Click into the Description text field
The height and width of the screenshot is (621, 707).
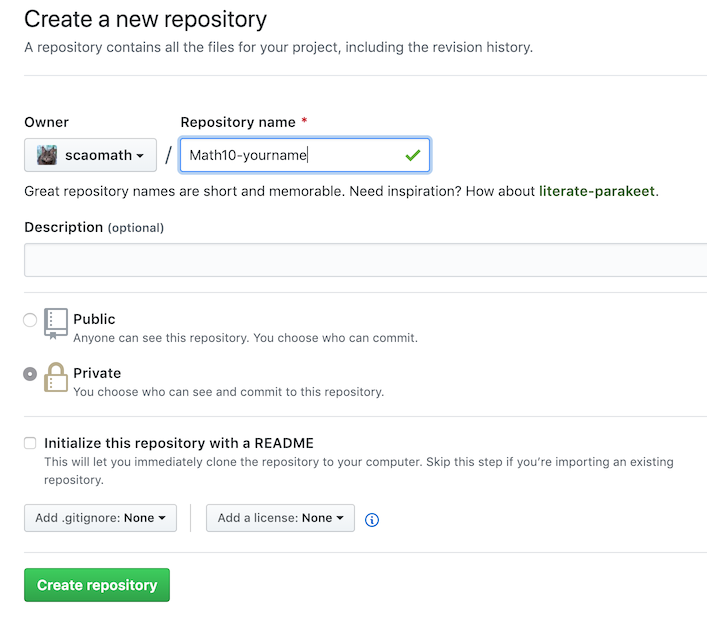point(365,260)
